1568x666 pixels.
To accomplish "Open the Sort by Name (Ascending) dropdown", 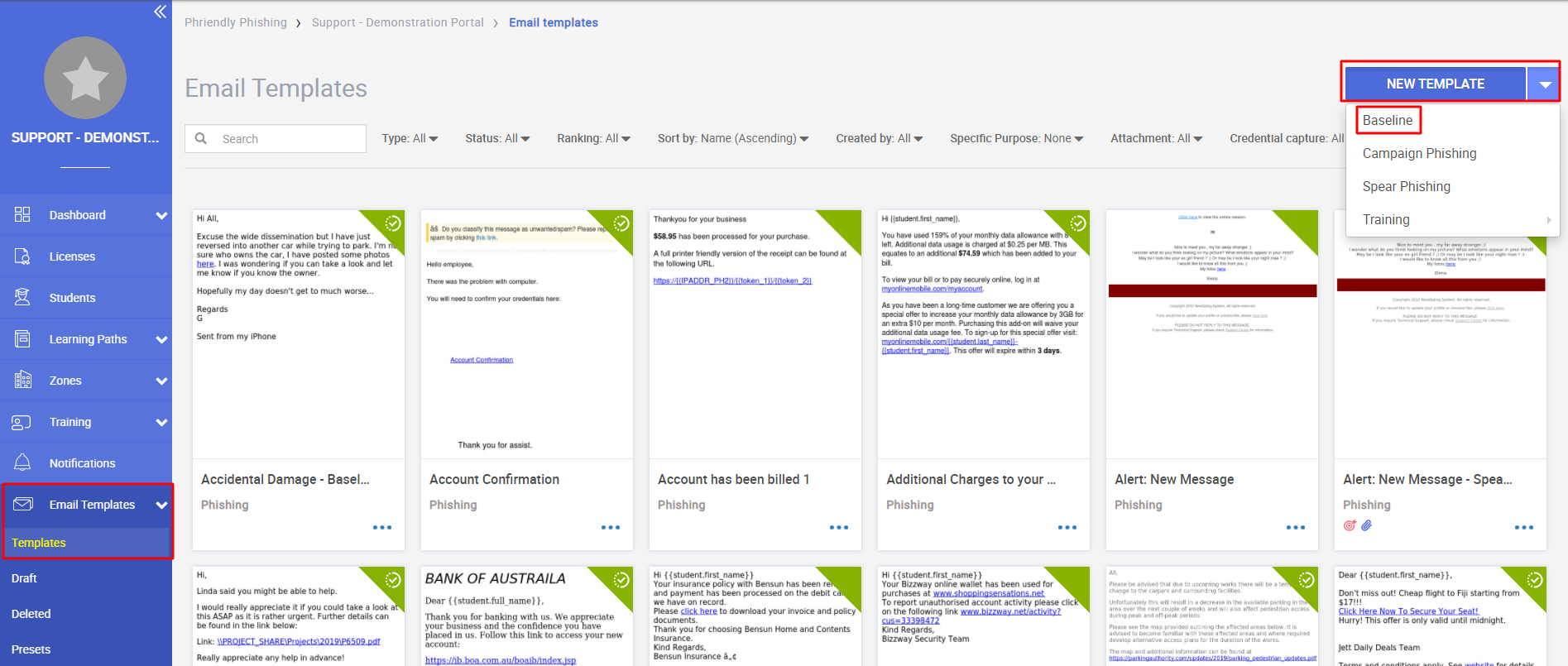I will pos(733,138).
